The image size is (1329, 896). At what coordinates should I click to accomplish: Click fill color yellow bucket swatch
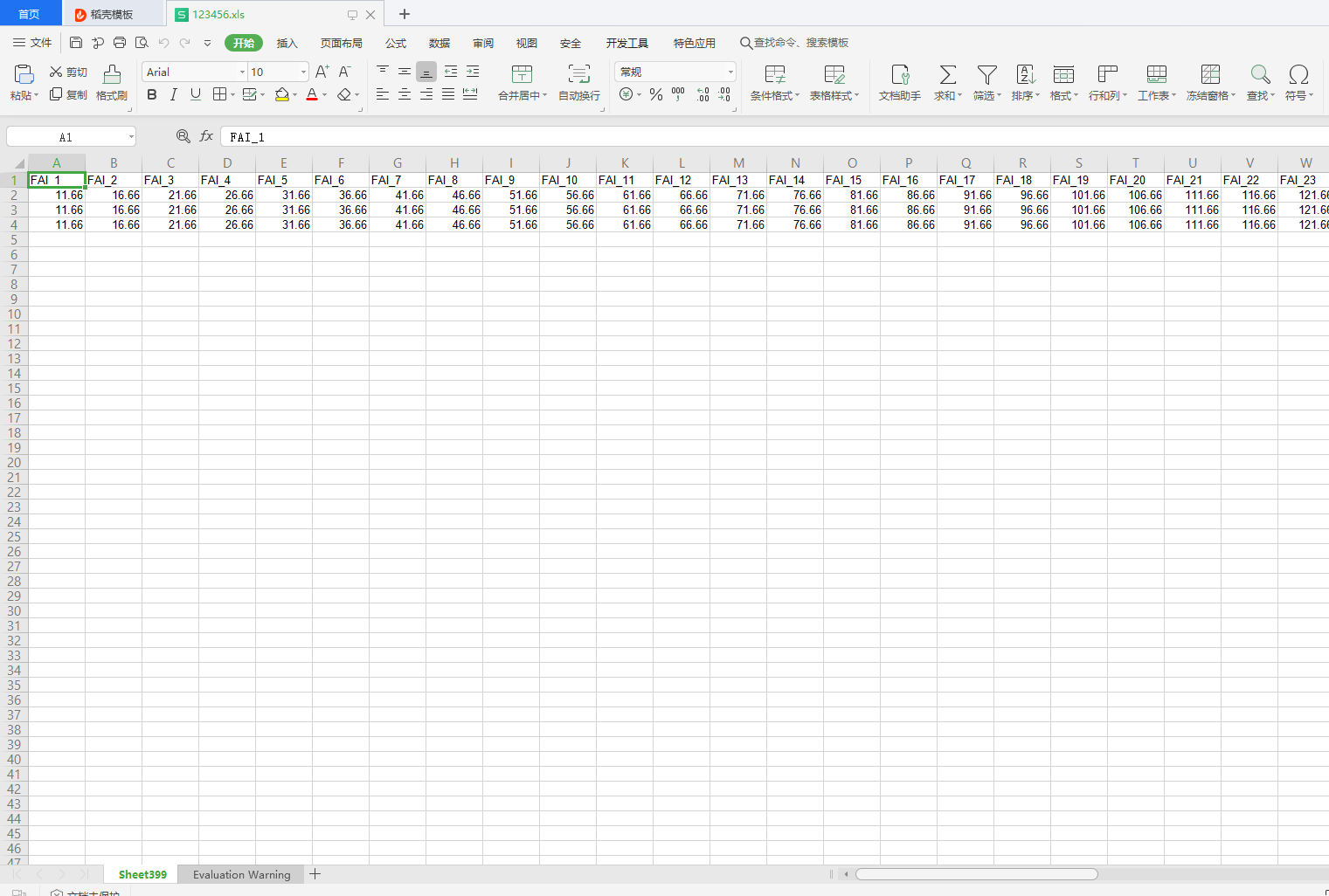[x=281, y=94]
